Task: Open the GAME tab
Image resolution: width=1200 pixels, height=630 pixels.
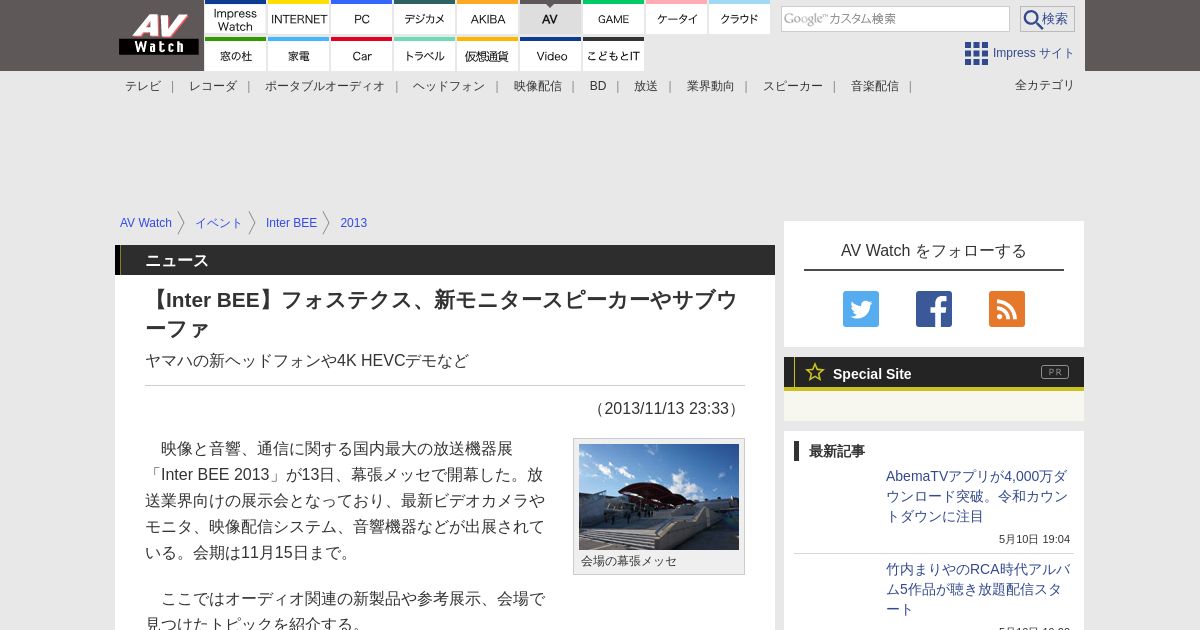Action: click(x=613, y=18)
